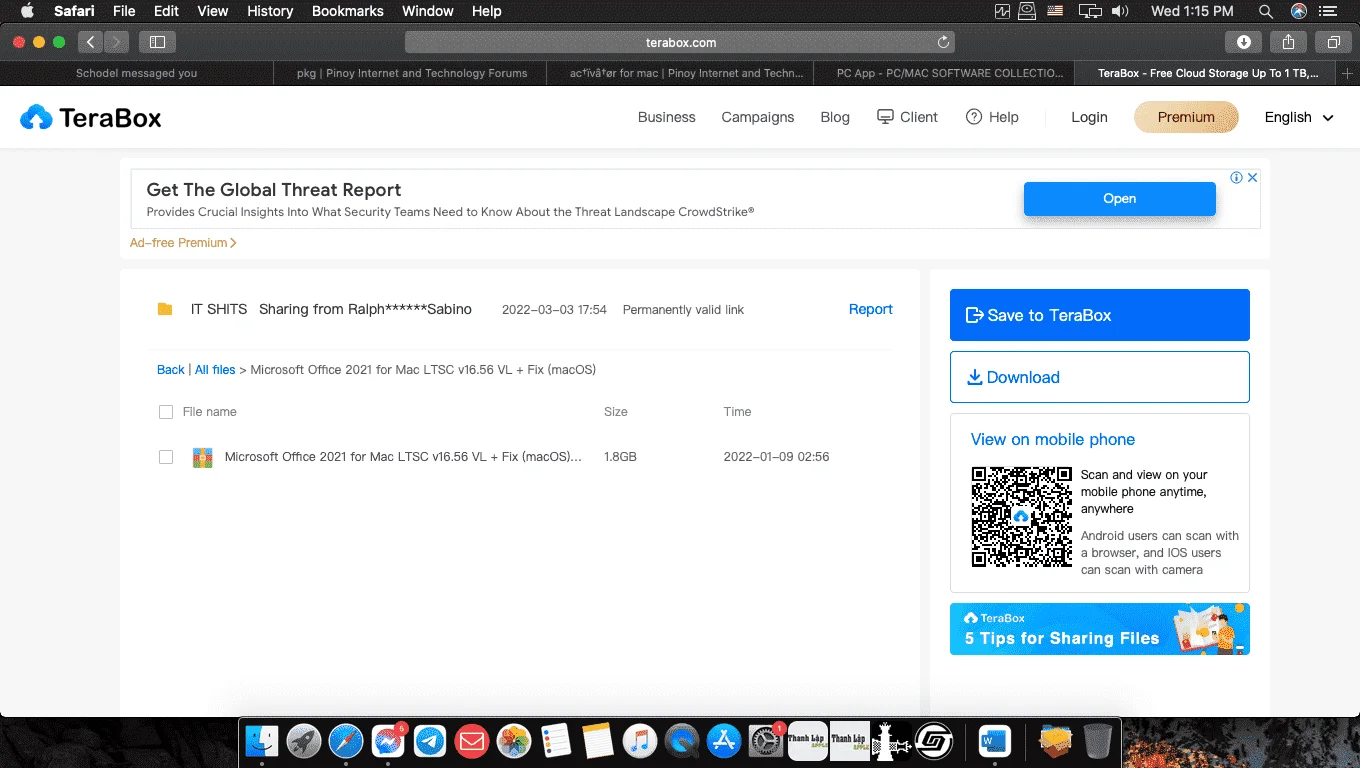Open App Store in the dock

[723, 741]
